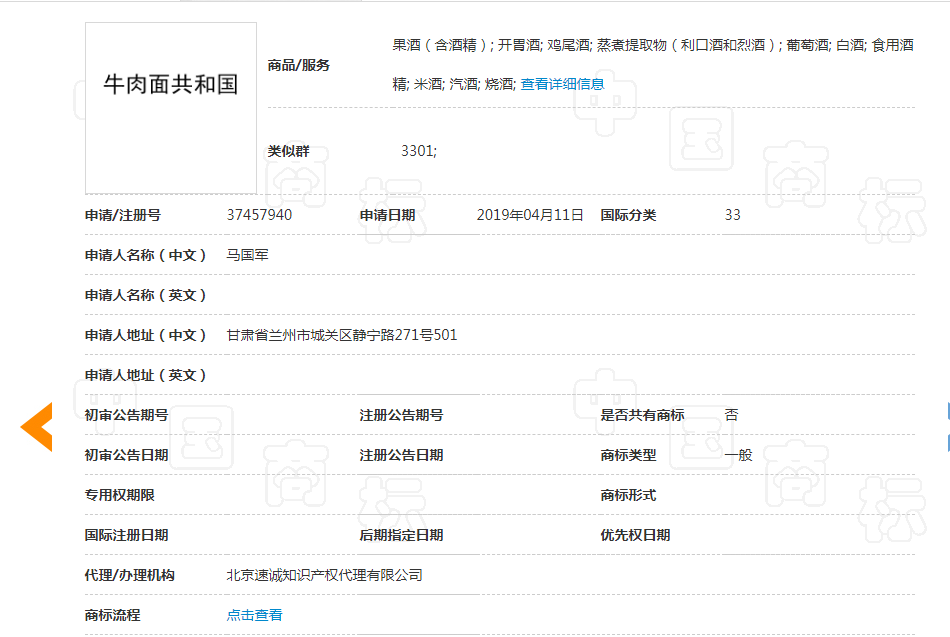Click 点击查看 in the 商标流程 row
The image size is (950, 637).
click(253, 615)
